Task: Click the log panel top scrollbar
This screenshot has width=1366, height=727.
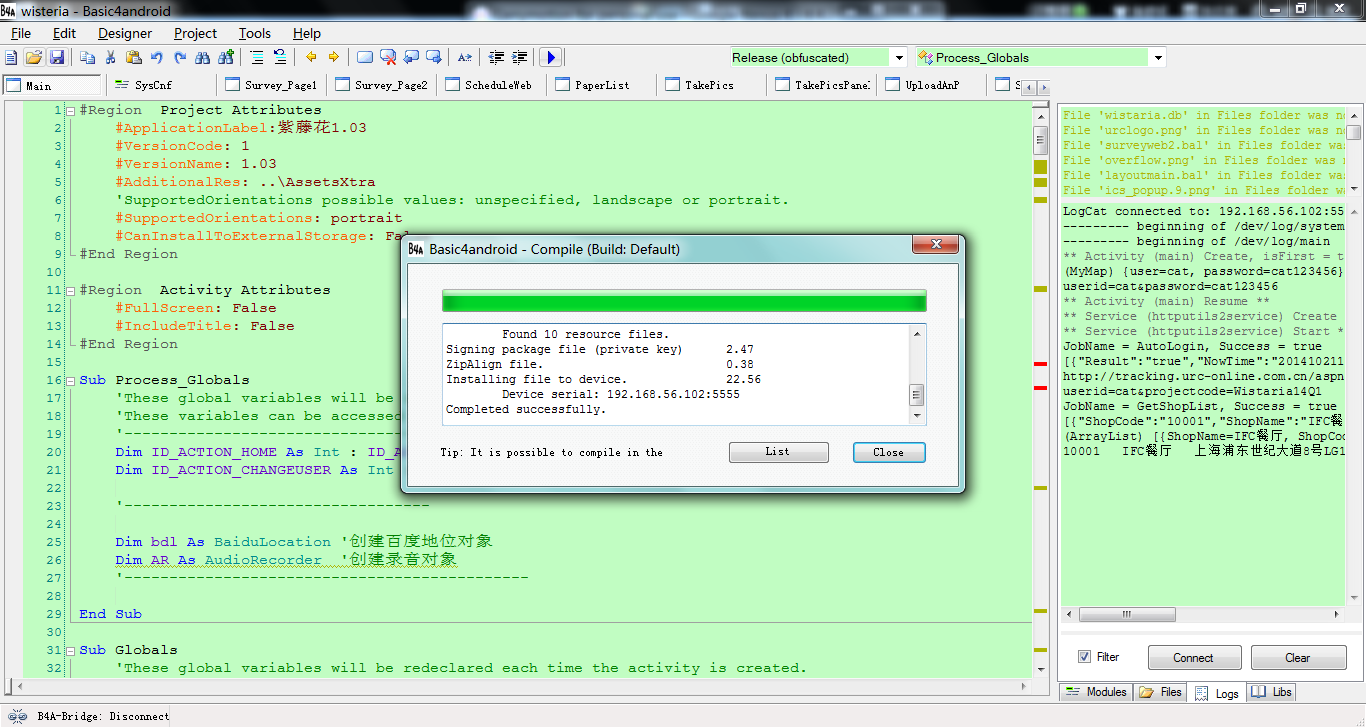Action: pyautogui.click(x=1353, y=153)
